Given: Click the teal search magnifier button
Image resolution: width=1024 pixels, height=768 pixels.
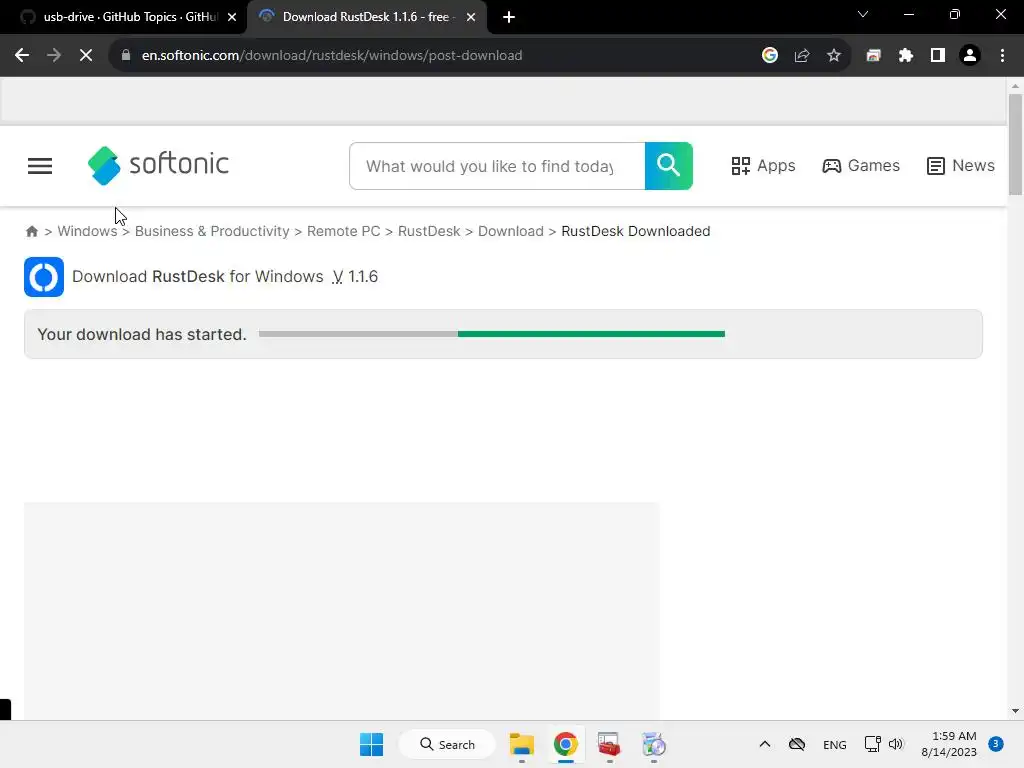Looking at the screenshot, I should 669,166.
